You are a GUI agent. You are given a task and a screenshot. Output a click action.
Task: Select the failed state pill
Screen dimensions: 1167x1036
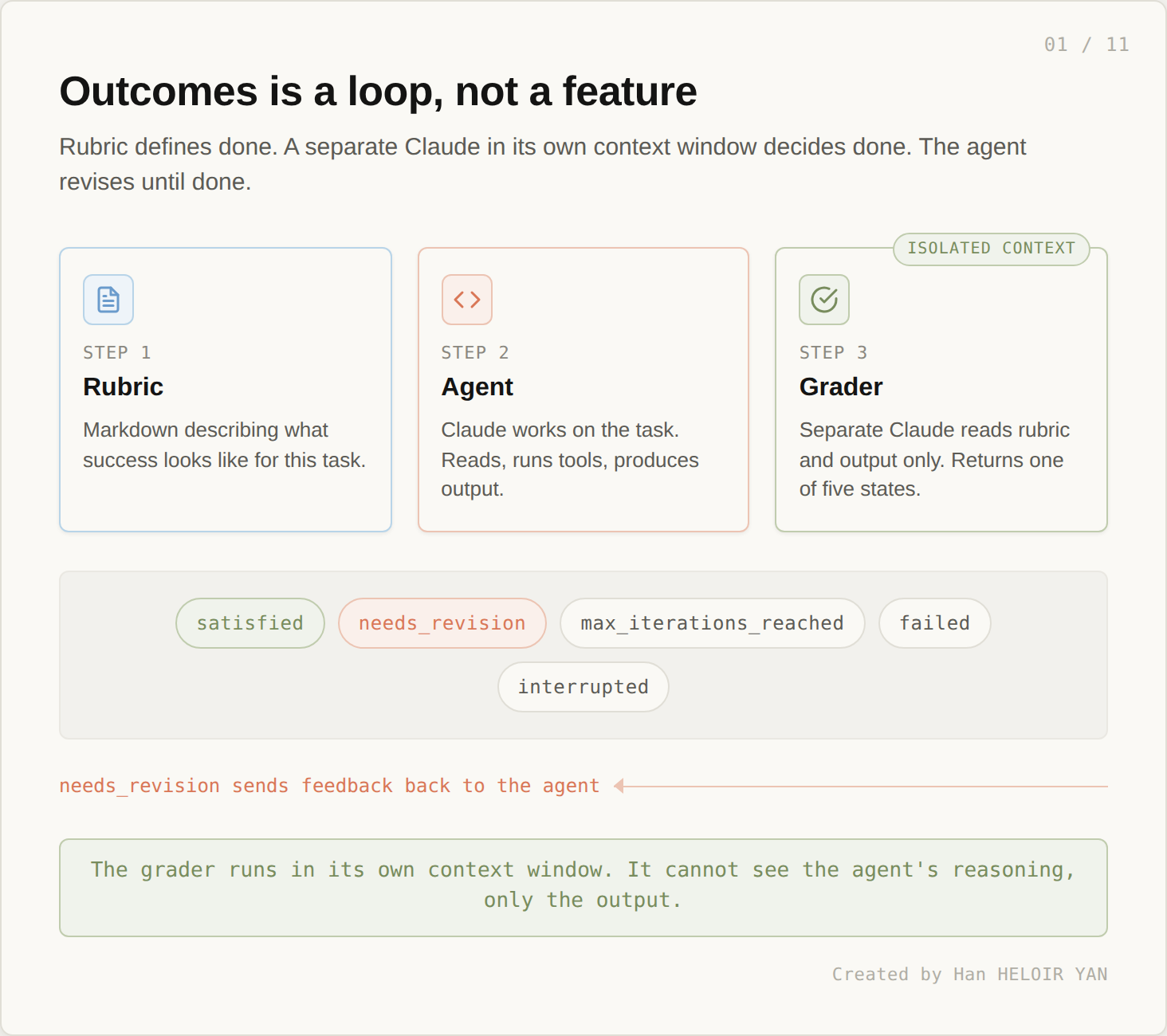tap(935, 623)
